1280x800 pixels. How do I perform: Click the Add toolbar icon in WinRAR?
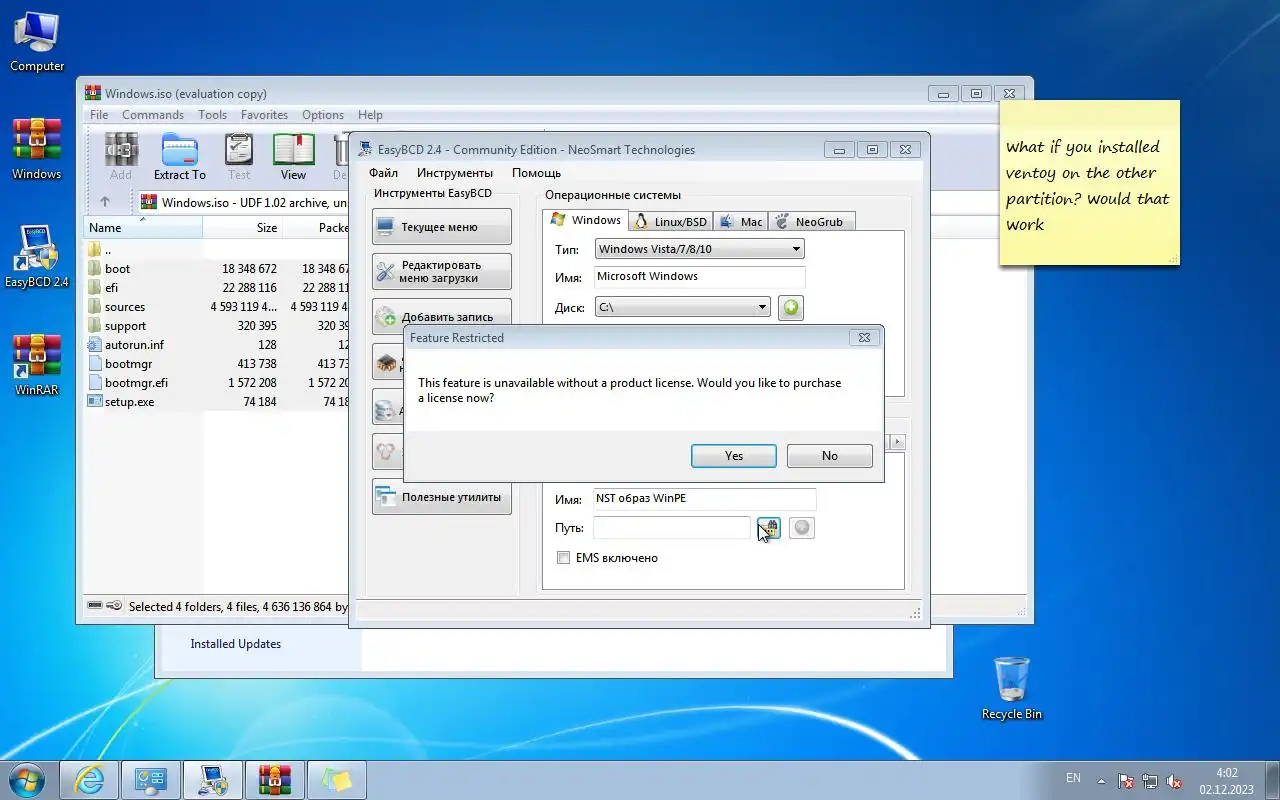121,157
